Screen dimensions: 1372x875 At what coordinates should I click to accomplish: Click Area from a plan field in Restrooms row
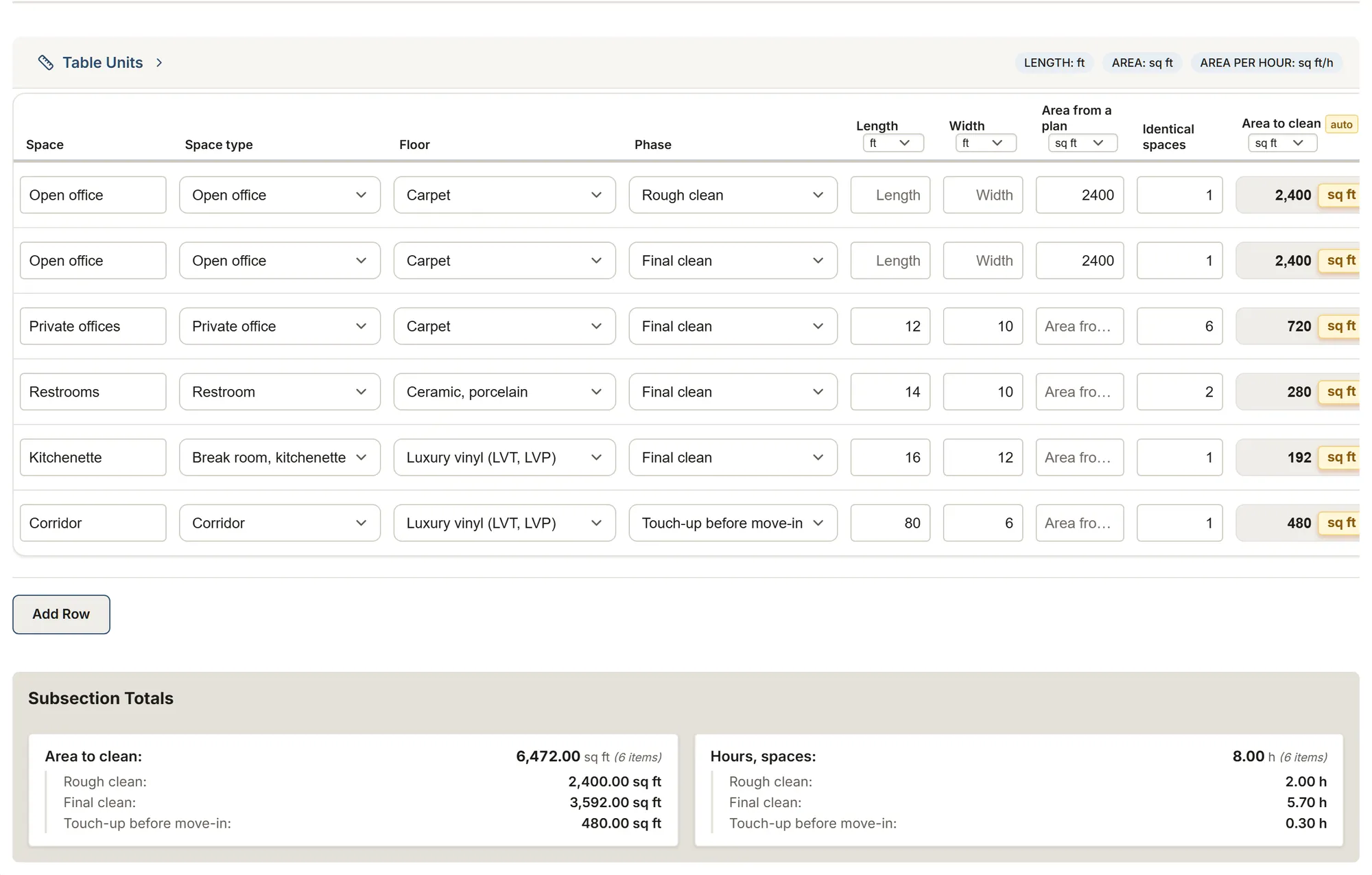[x=1080, y=392]
